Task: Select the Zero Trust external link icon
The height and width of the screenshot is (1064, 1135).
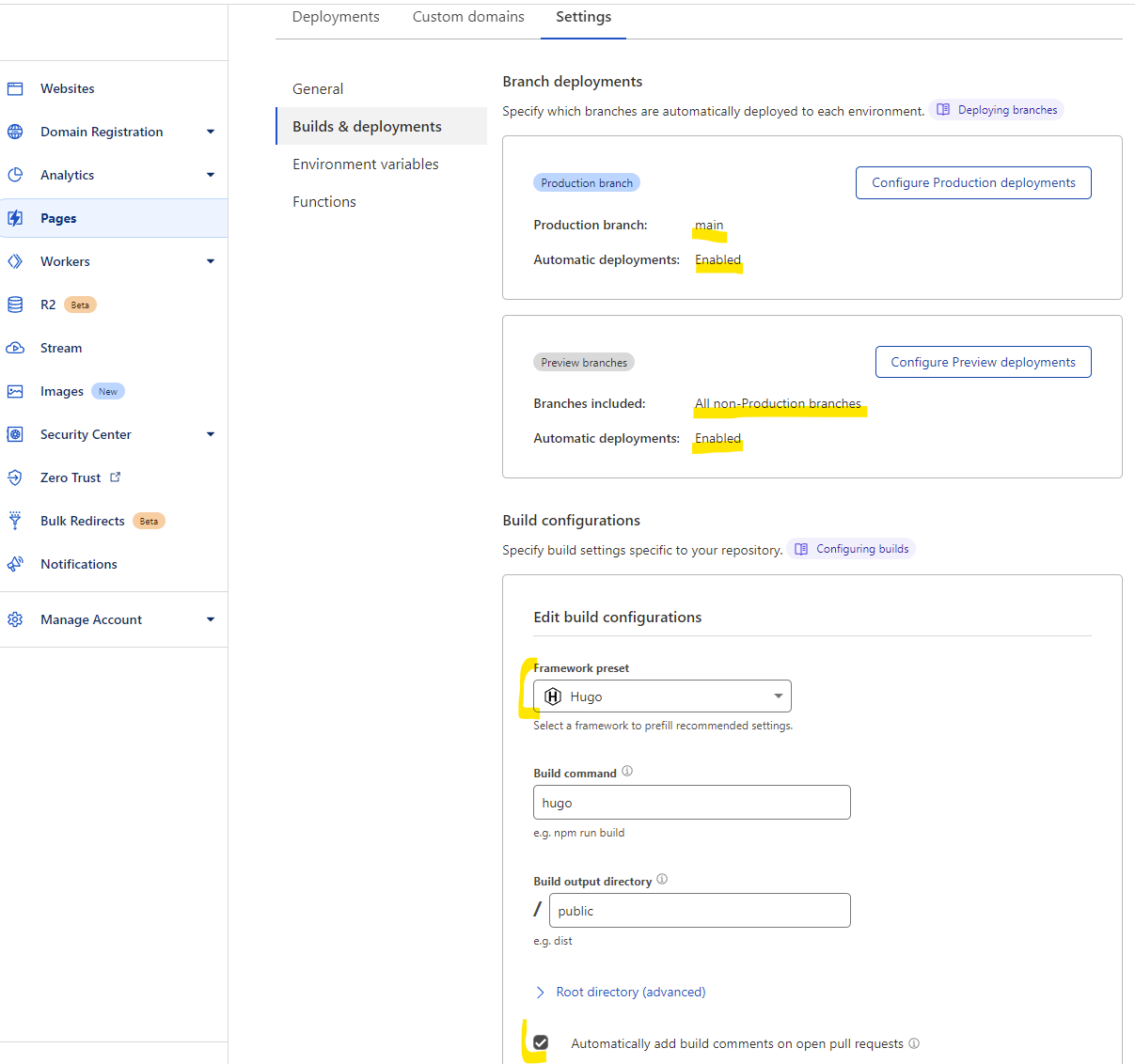Action: (x=115, y=477)
